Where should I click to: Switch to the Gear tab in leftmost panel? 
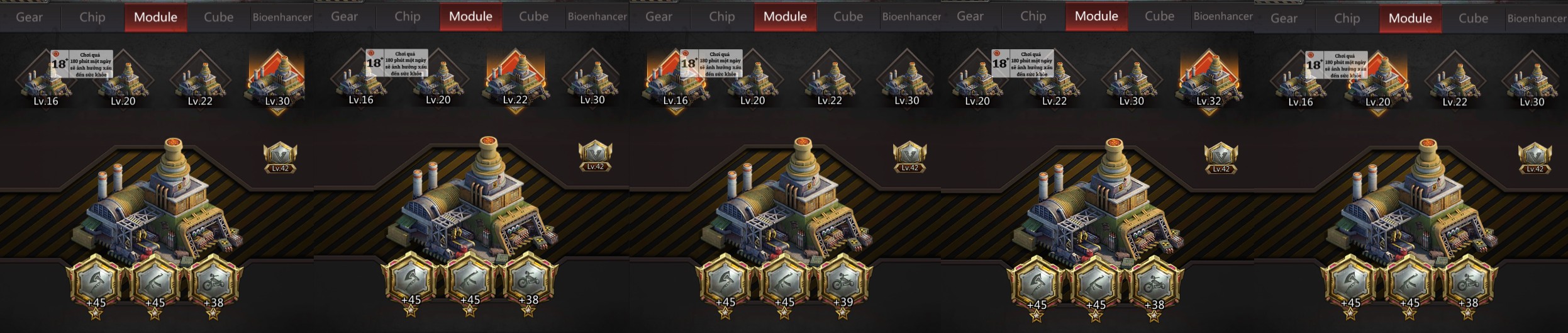pyautogui.click(x=30, y=17)
